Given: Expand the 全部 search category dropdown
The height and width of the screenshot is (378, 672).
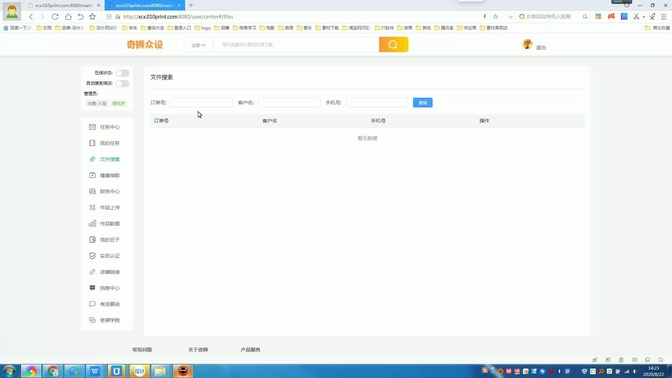Looking at the screenshot, I should pyautogui.click(x=198, y=45).
